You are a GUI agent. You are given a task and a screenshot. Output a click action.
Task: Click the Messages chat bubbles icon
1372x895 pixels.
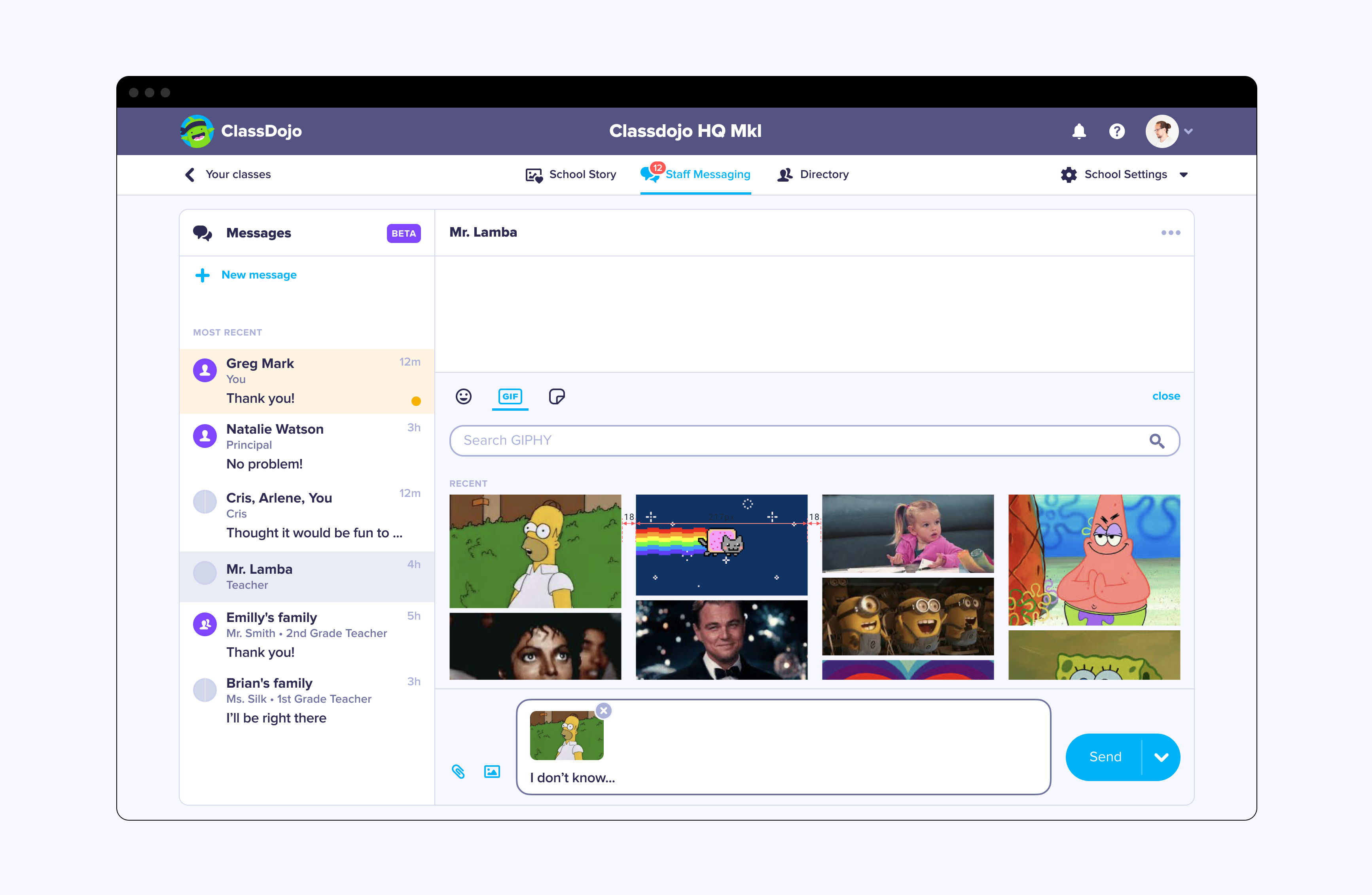[x=202, y=233]
